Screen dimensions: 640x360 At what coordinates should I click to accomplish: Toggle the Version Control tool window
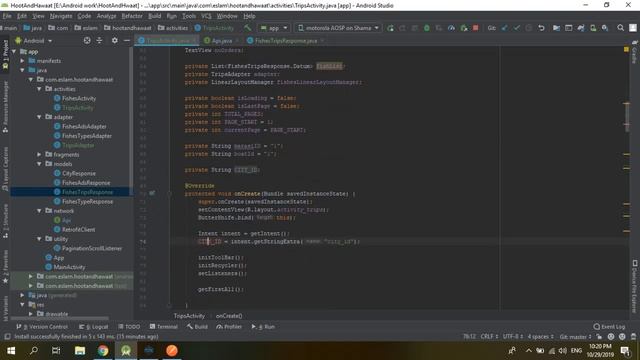42,327
